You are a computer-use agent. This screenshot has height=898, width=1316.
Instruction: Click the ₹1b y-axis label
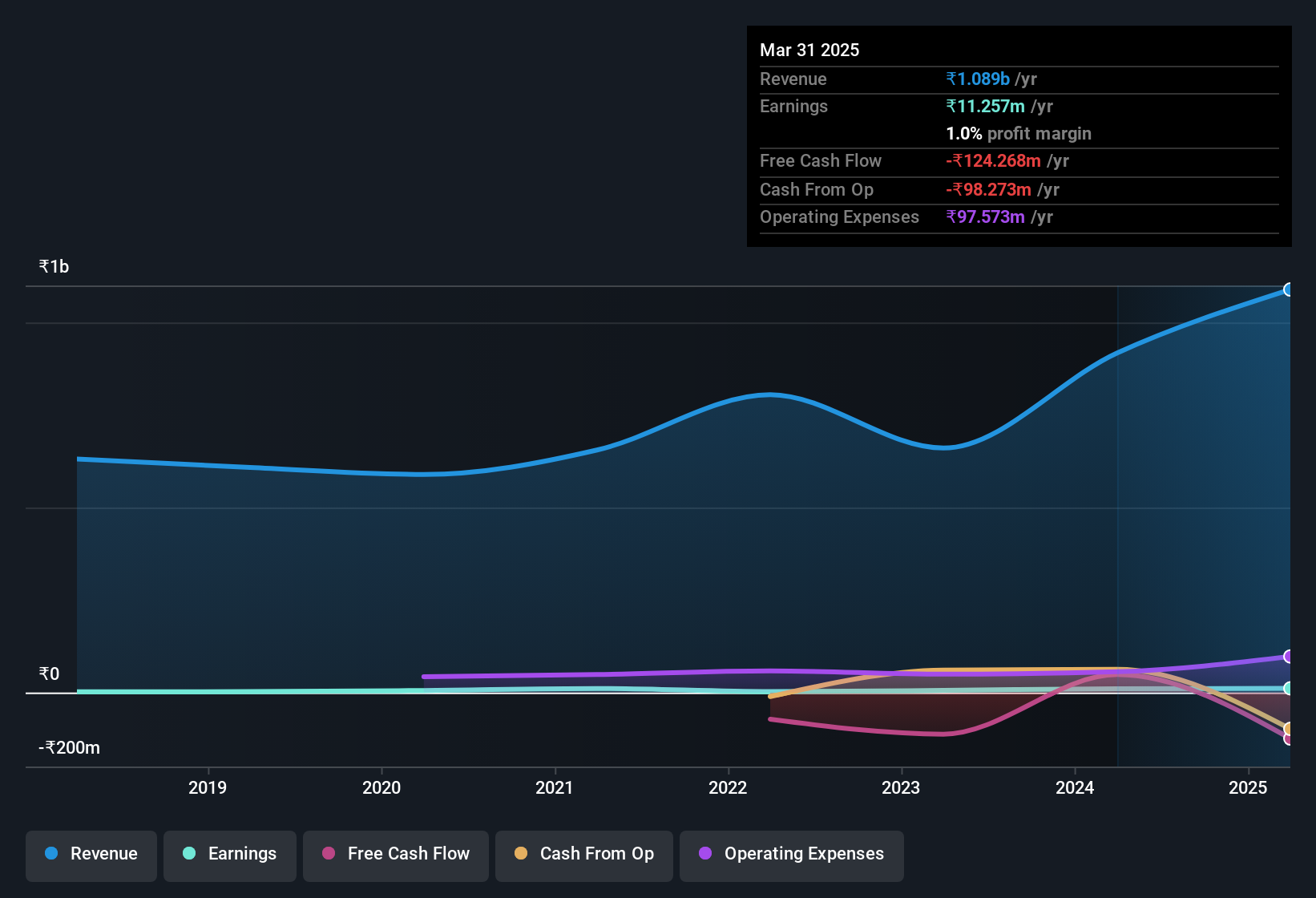tap(54, 267)
